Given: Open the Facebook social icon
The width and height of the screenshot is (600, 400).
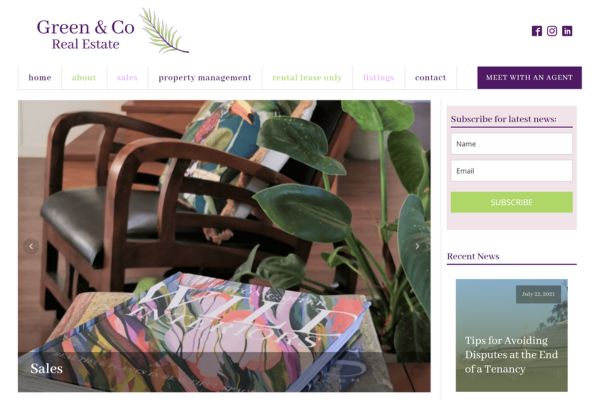Looking at the screenshot, I should click(x=536, y=31).
